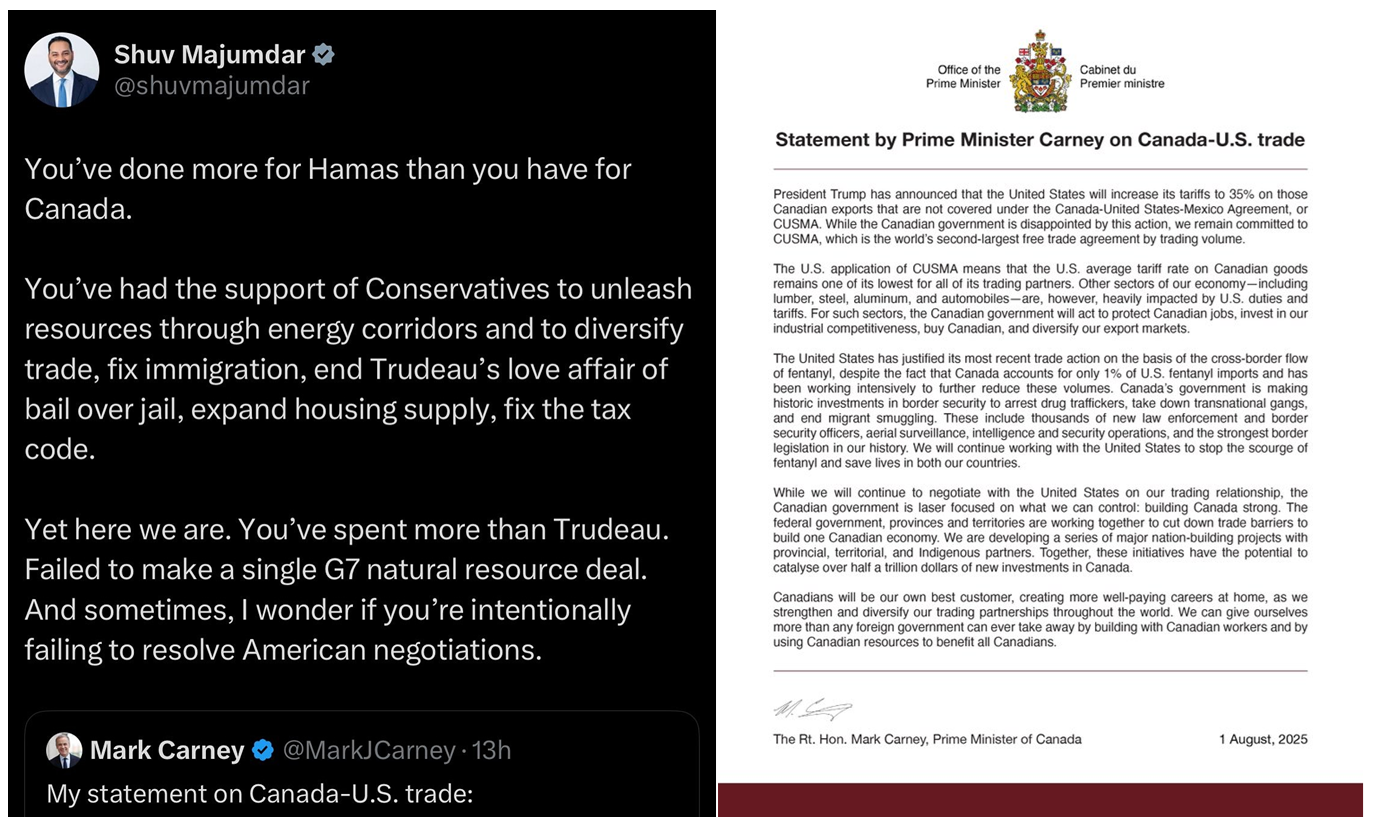This screenshot has height=828, width=1385.
Task: Click the paragraph starting 'President Trump has announced'
Action: coord(1040,217)
